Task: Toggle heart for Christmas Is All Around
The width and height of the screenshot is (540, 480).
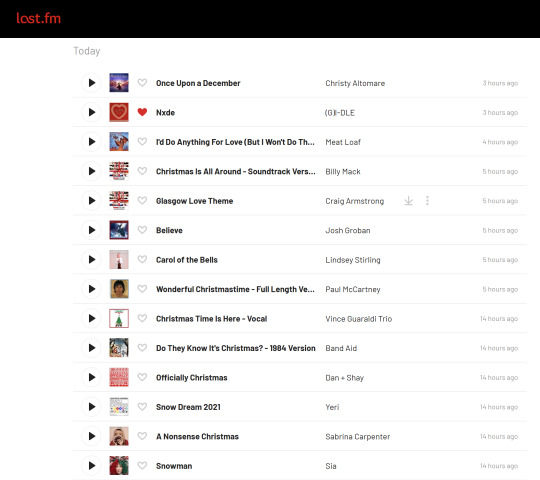Action: point(142,171)
